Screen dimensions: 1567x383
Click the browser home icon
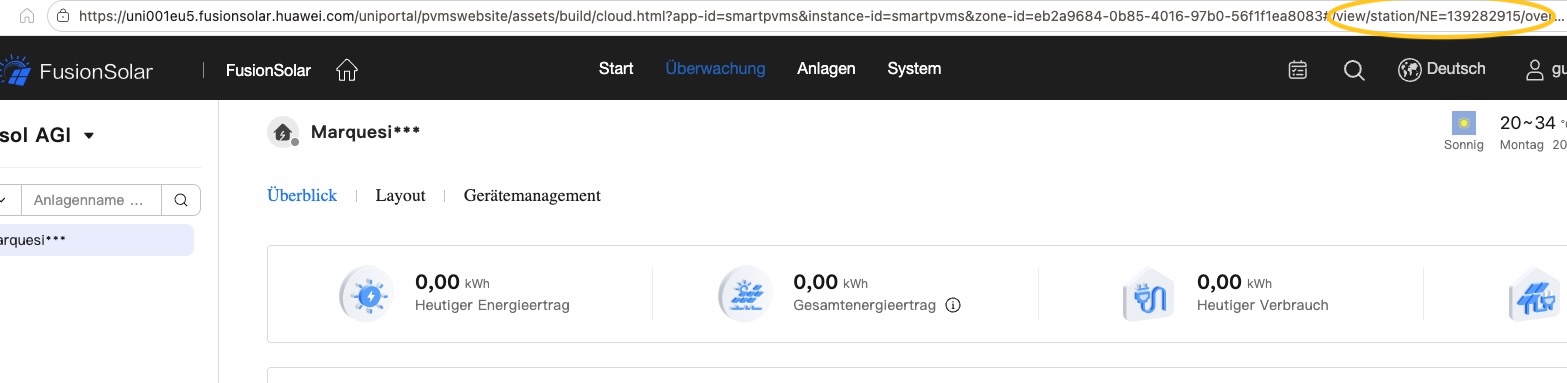click(x=27, y=16)
